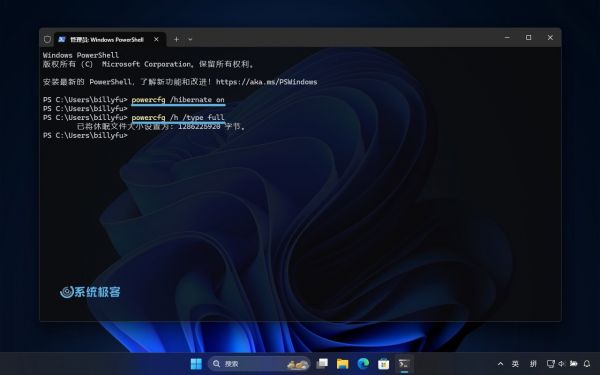Image resolution: width=600 pixels, height=375 pixels.
Task: Launch File Explorer from the taskbar
Action: (342, 364)
